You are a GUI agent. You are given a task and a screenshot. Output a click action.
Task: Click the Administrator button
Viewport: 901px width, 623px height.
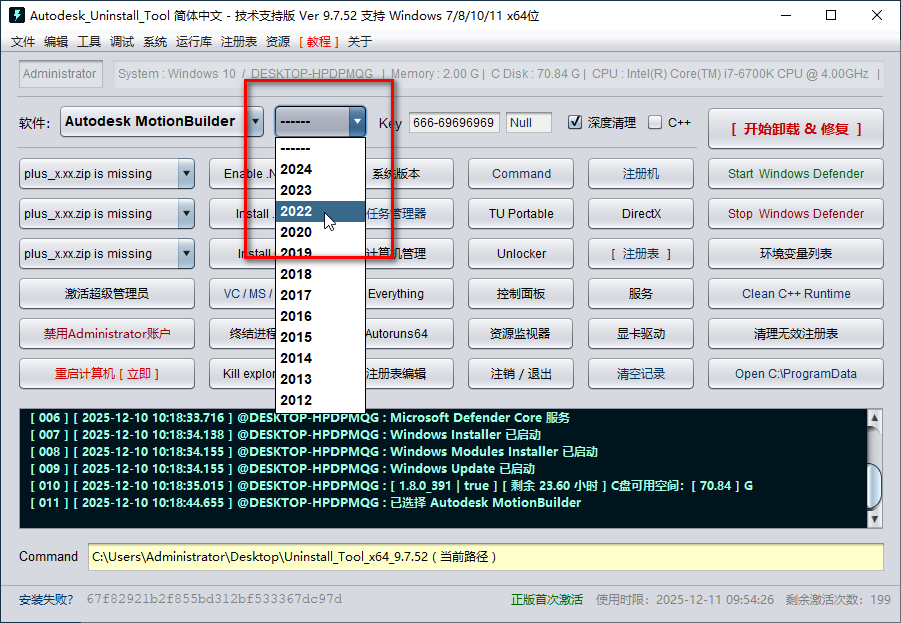(60, 74)
